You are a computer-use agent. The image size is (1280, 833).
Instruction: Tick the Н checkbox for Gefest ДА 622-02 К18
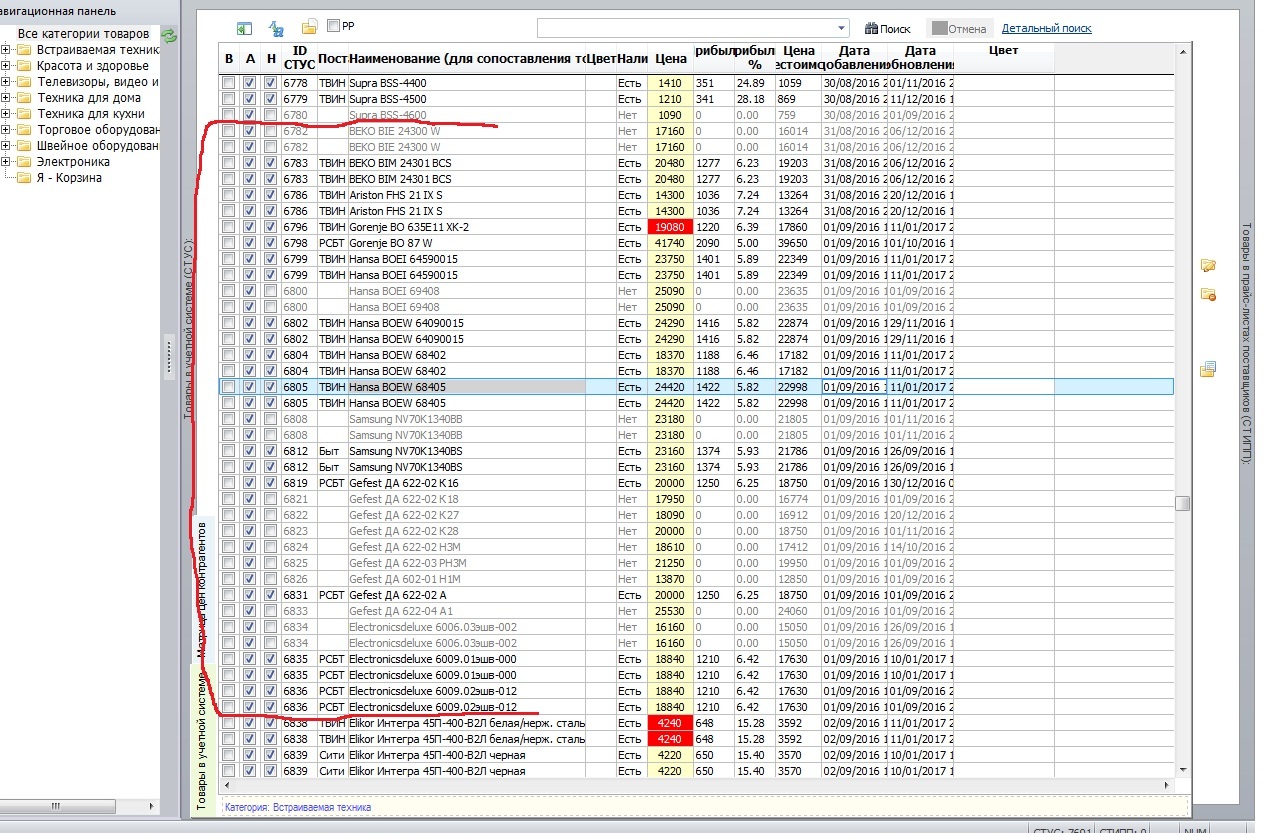tap(270, 499)
